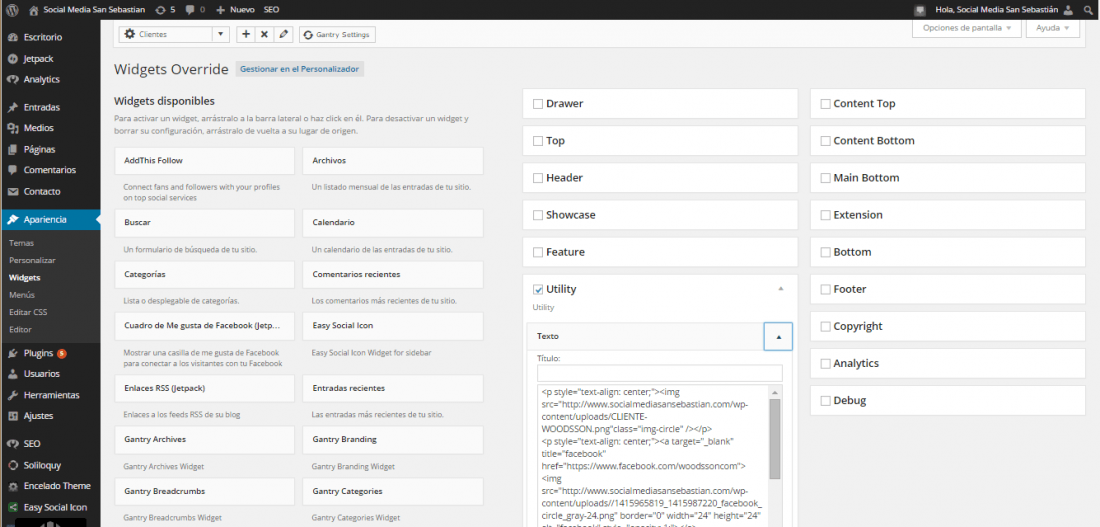Check the Footer widget area checkbox
The width and height of the screenshot is (1100, 527).
click(826, 289)
